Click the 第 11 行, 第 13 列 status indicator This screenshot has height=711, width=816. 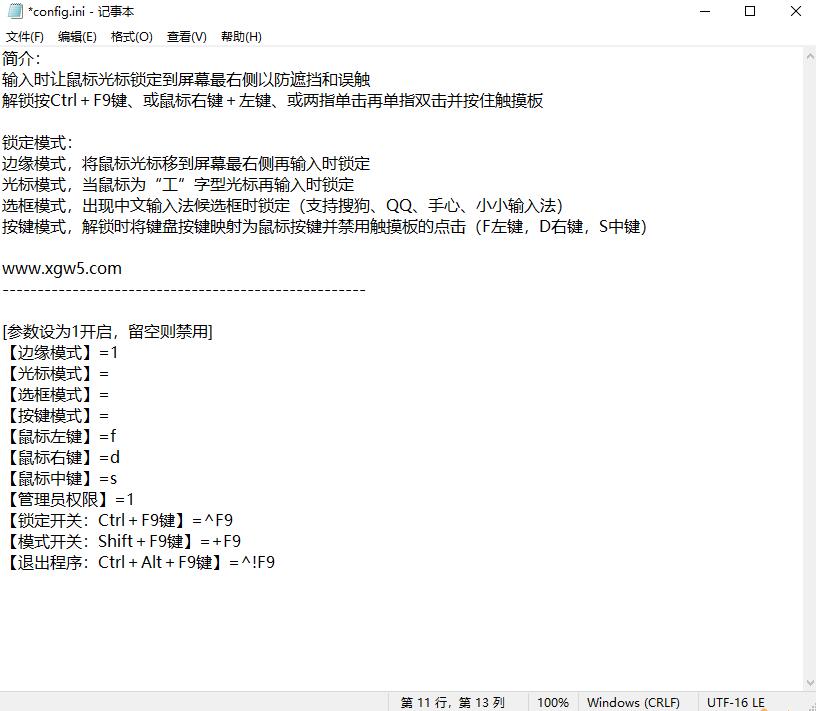(x=453, y=702)
